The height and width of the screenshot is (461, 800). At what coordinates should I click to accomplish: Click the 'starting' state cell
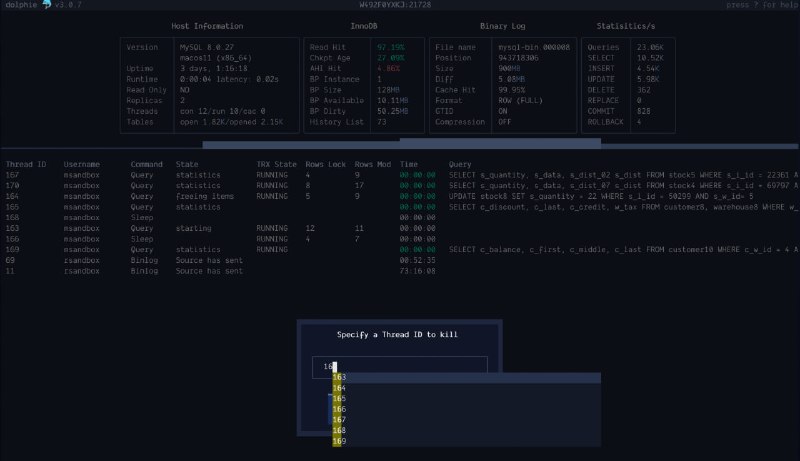(193, 228)
